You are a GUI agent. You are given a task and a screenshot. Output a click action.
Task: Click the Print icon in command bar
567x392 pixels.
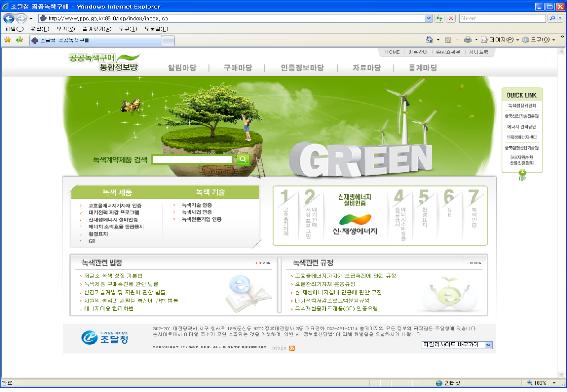point(468,40)
